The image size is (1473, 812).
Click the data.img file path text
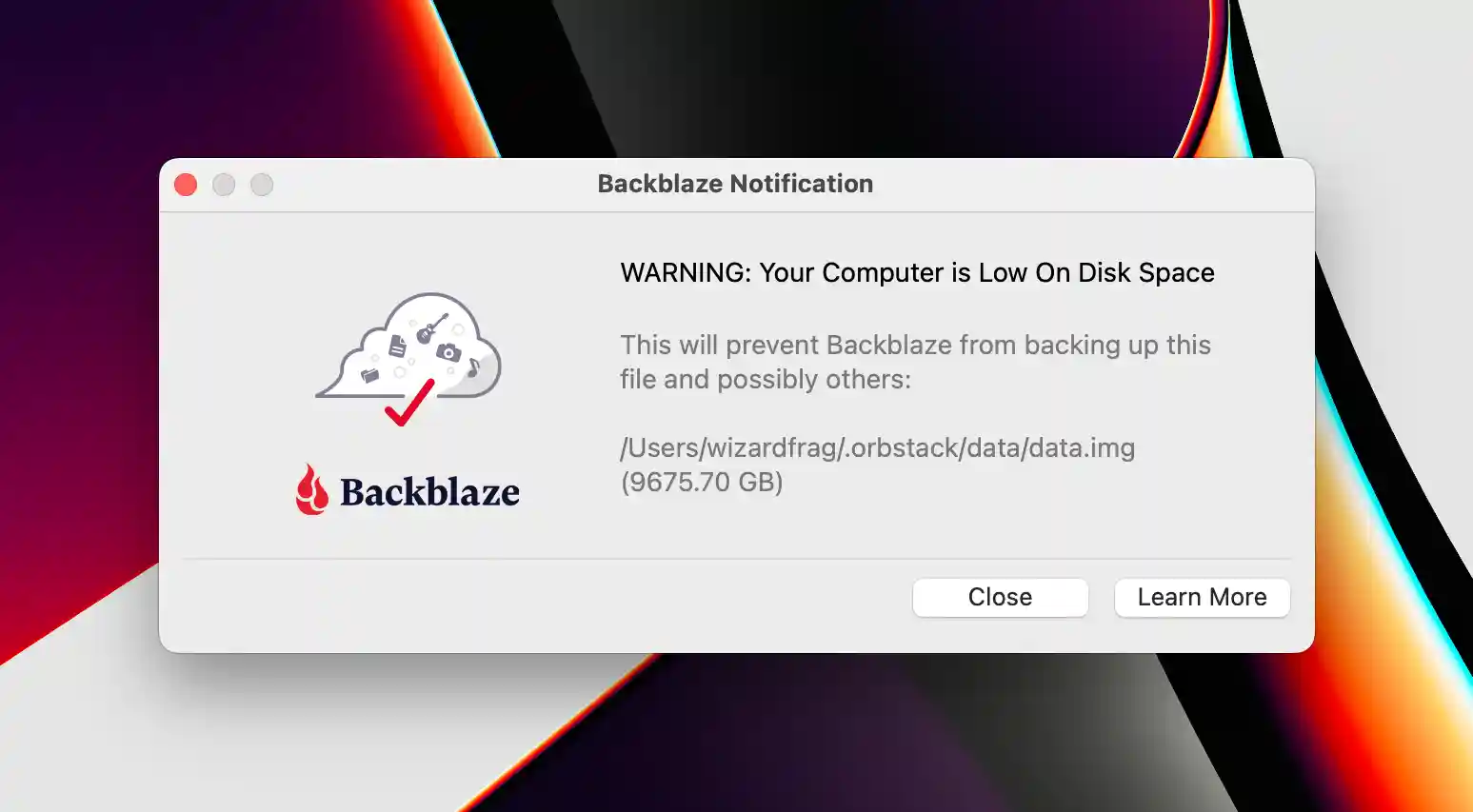(877, 448)
